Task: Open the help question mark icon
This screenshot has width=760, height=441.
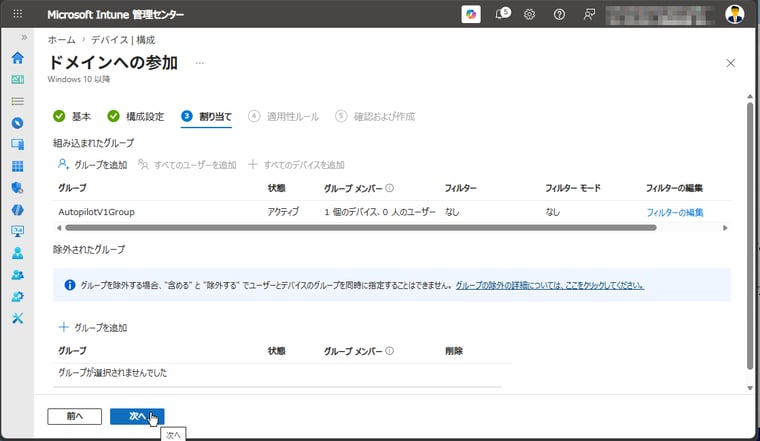Action: coord(559,15)
